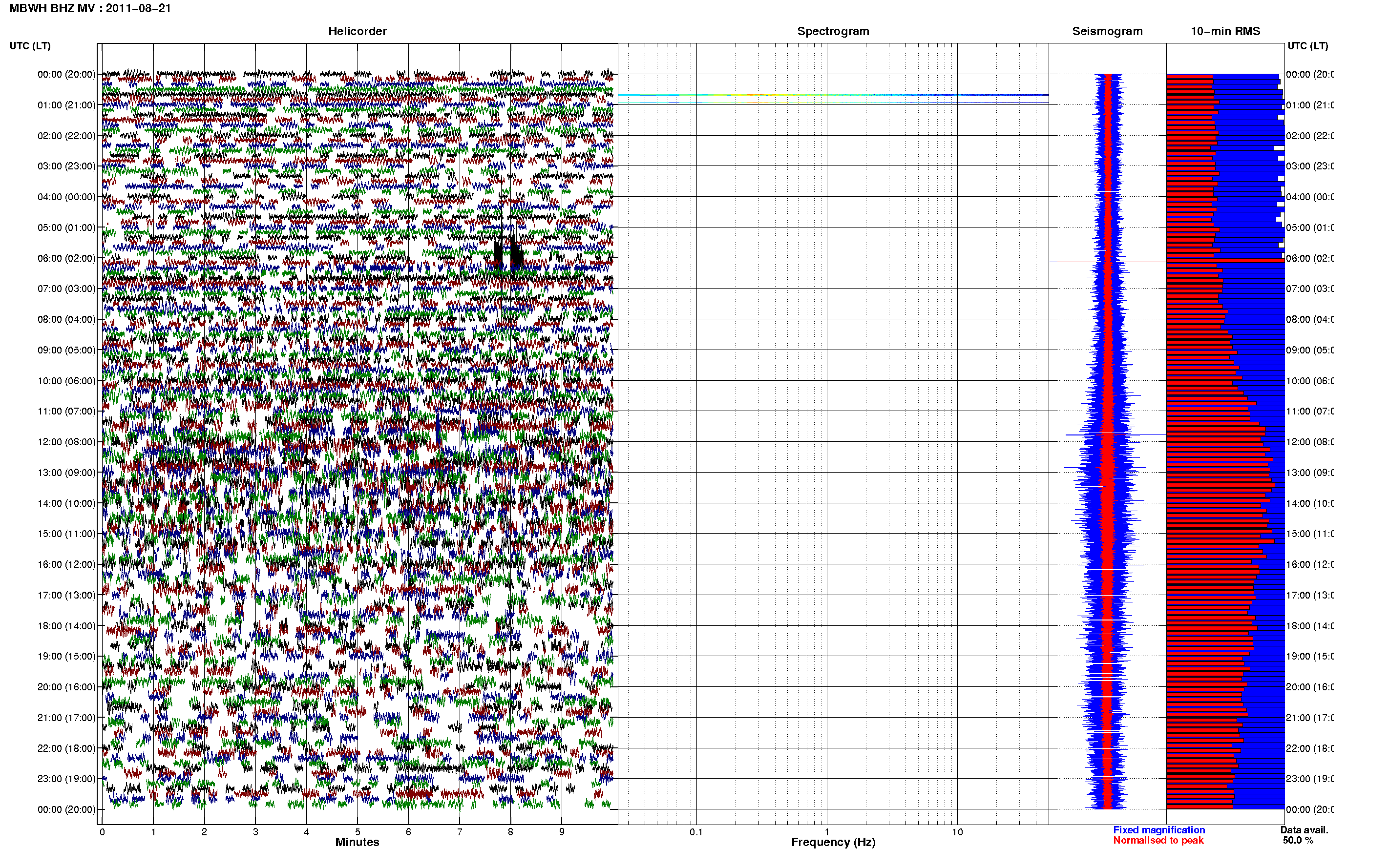Select the 'Seismogram' panel heading
Viewport: 1389px width, 868px height.
1107,31
